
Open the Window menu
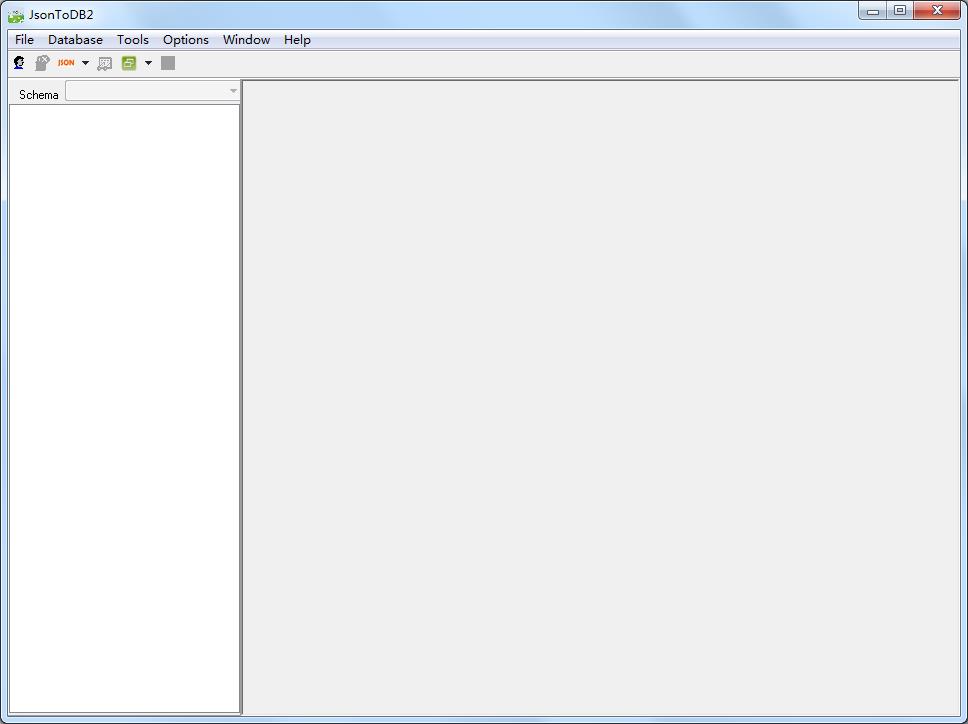point(246,39)
